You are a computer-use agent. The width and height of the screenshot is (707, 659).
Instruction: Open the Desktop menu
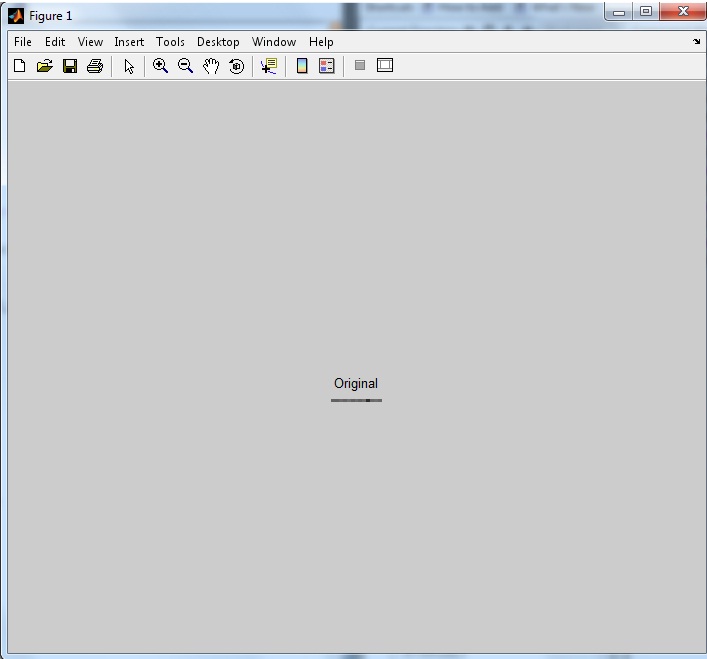[218, 42]
